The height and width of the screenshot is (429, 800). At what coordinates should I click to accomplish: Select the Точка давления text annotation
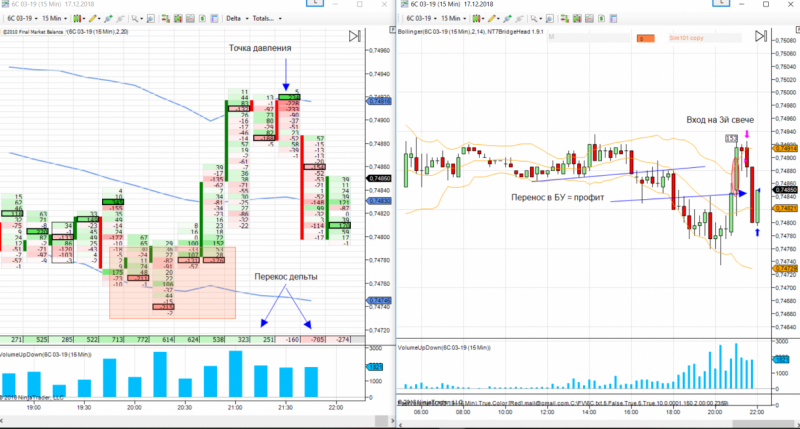pyautogui.click(x=260, y=48)
